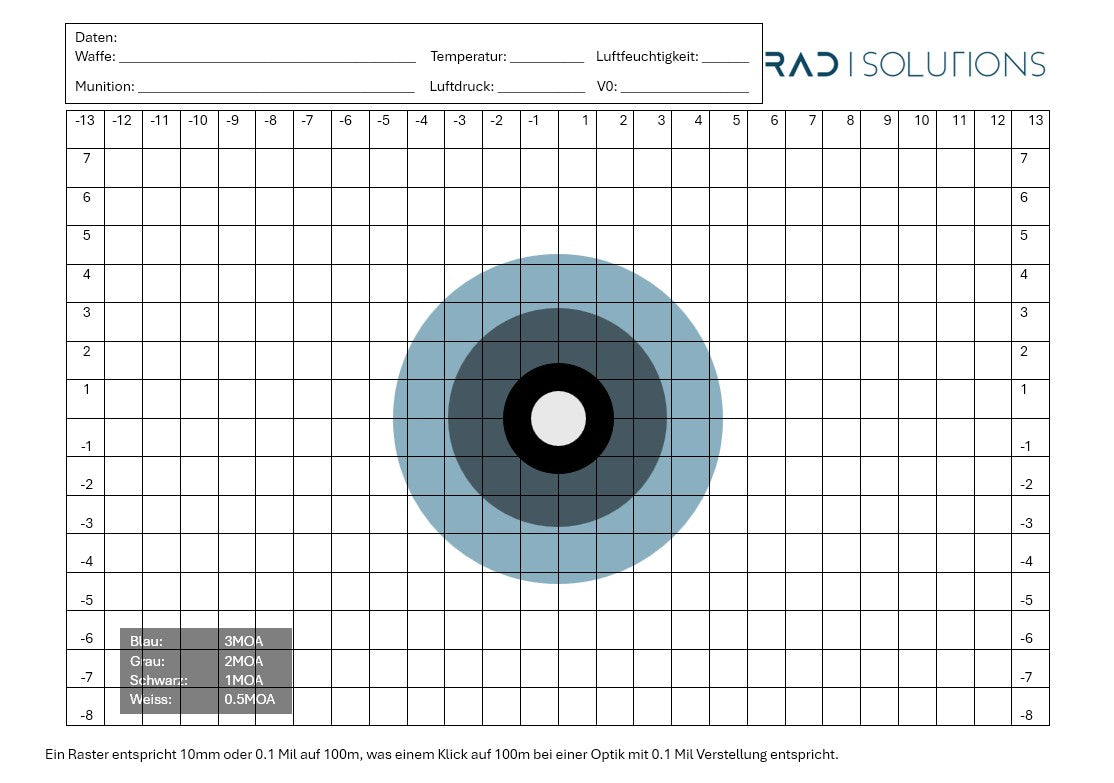Screen dimensions: 1114x783
Task: Click the column header '-13'
Action: 85,120
